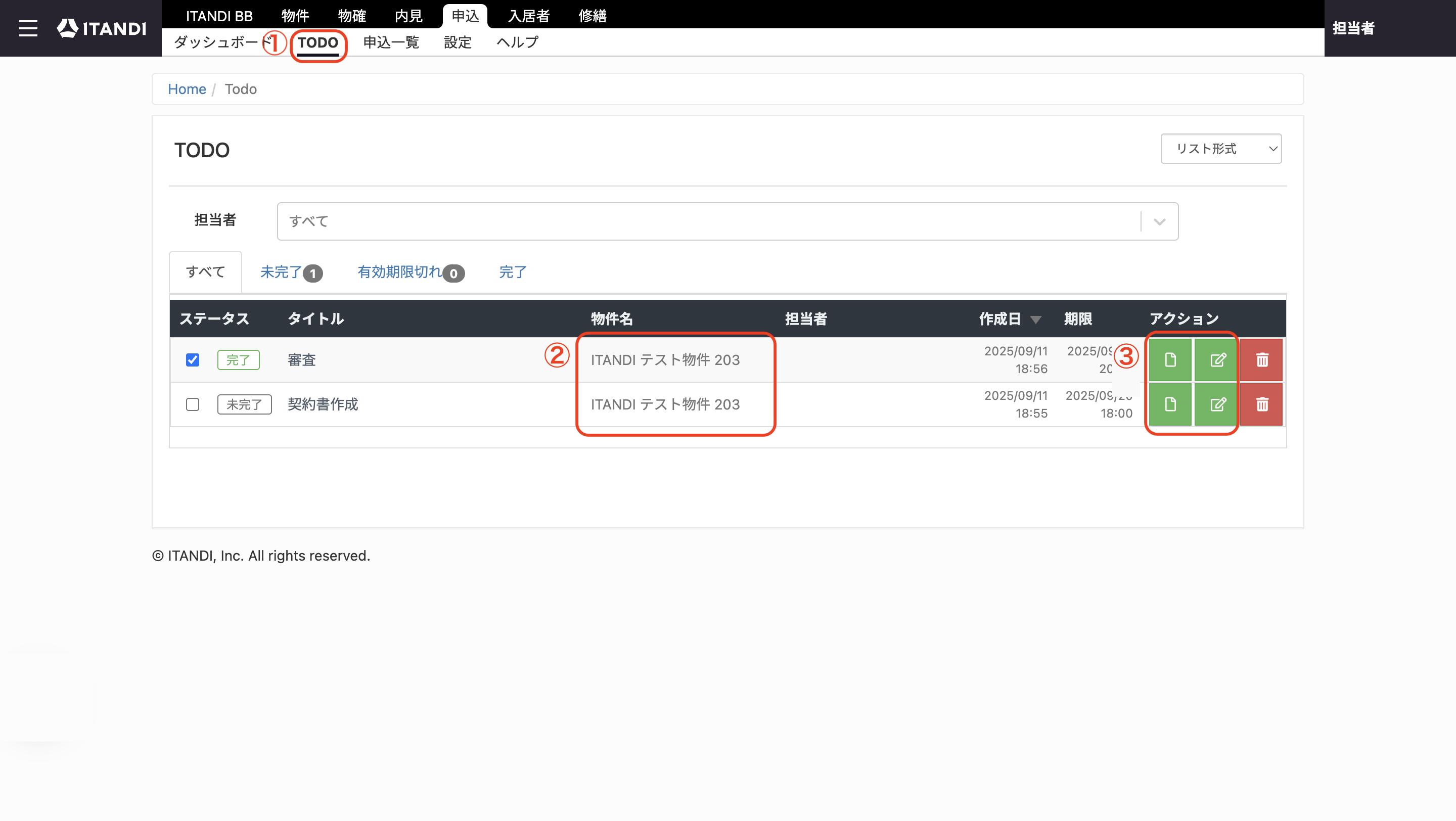Switch to the 有効期限切れ tab
Screen dimensions: 1456x821
(411, 272)
